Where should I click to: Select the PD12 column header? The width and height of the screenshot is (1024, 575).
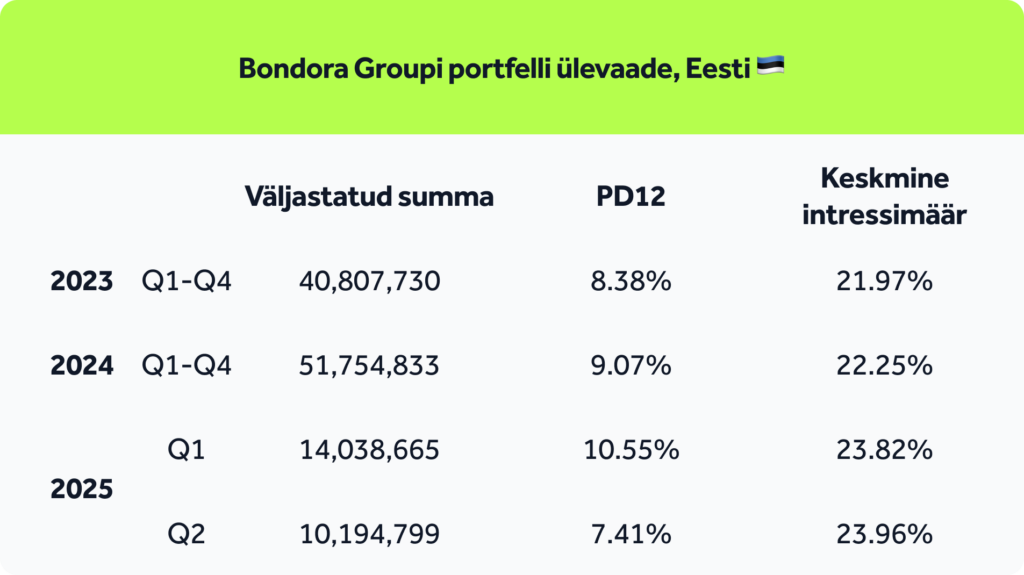[x=631, y=197]
